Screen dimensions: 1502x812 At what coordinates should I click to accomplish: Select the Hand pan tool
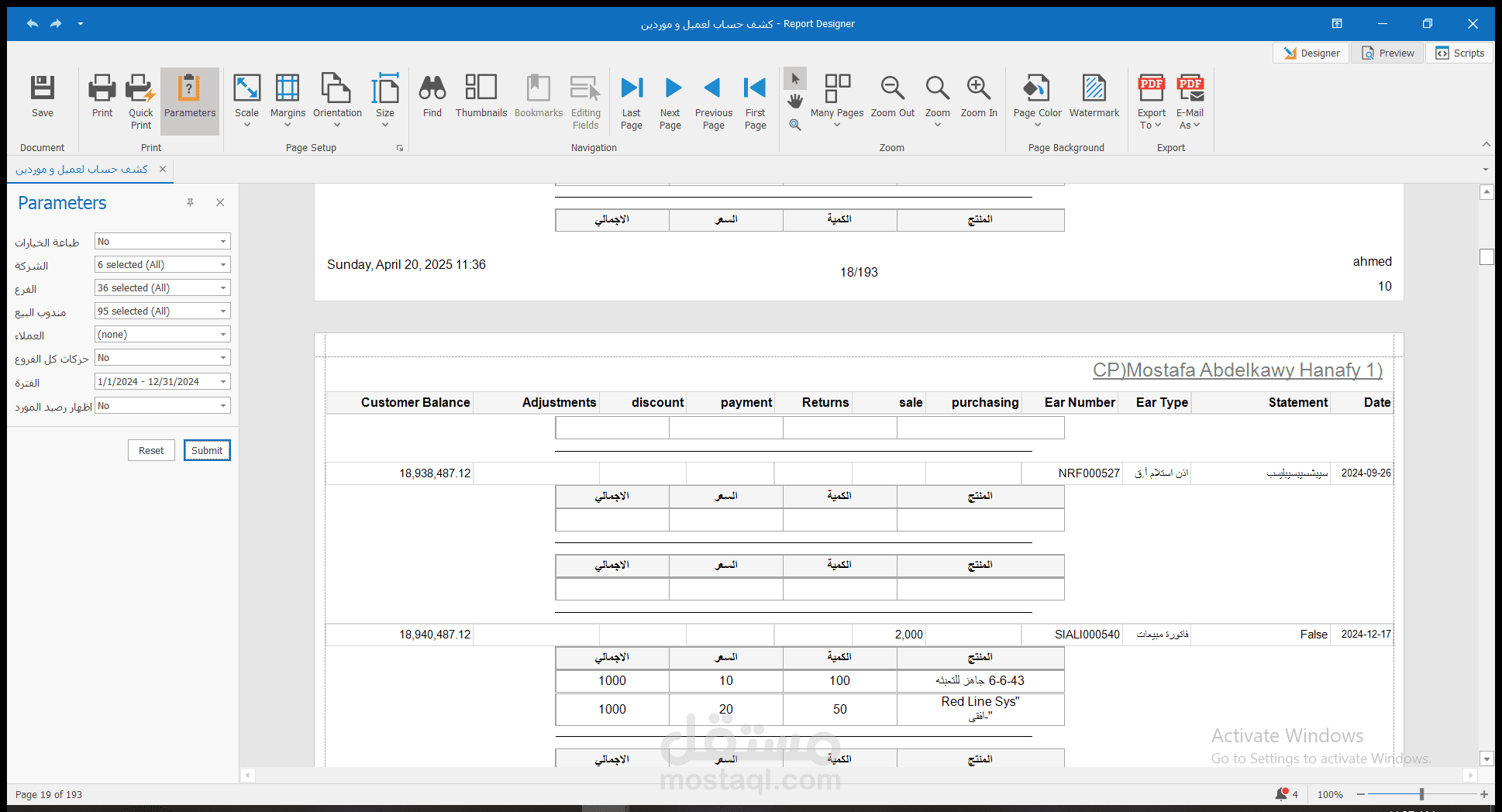point(795,101)
